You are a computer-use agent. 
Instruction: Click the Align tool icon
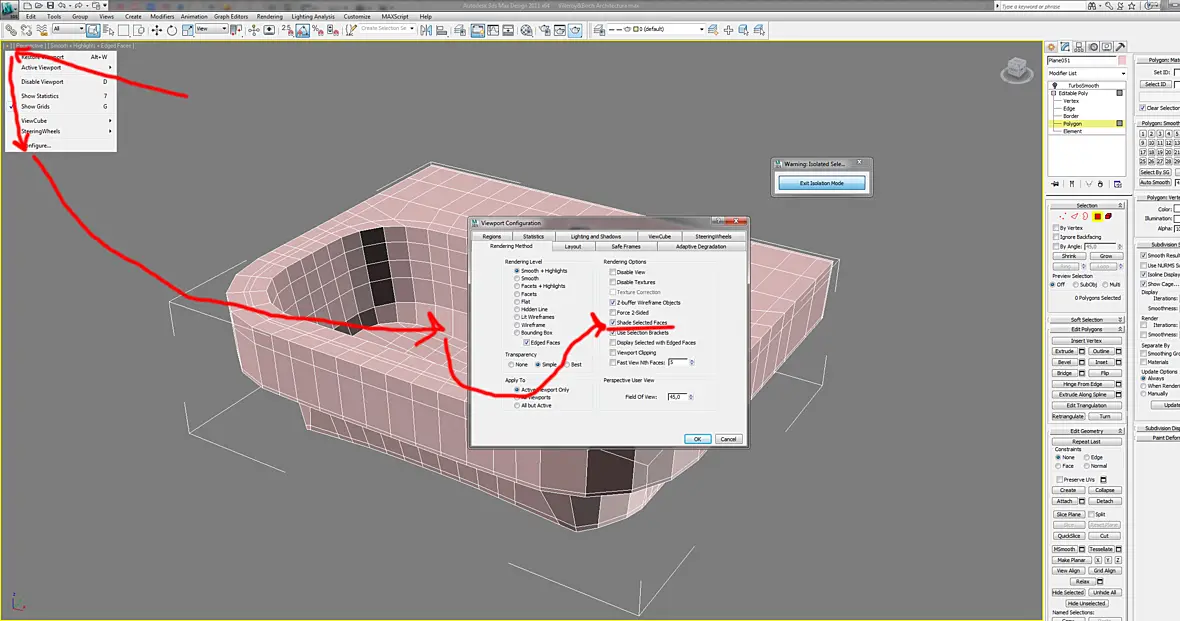point(441,30)
